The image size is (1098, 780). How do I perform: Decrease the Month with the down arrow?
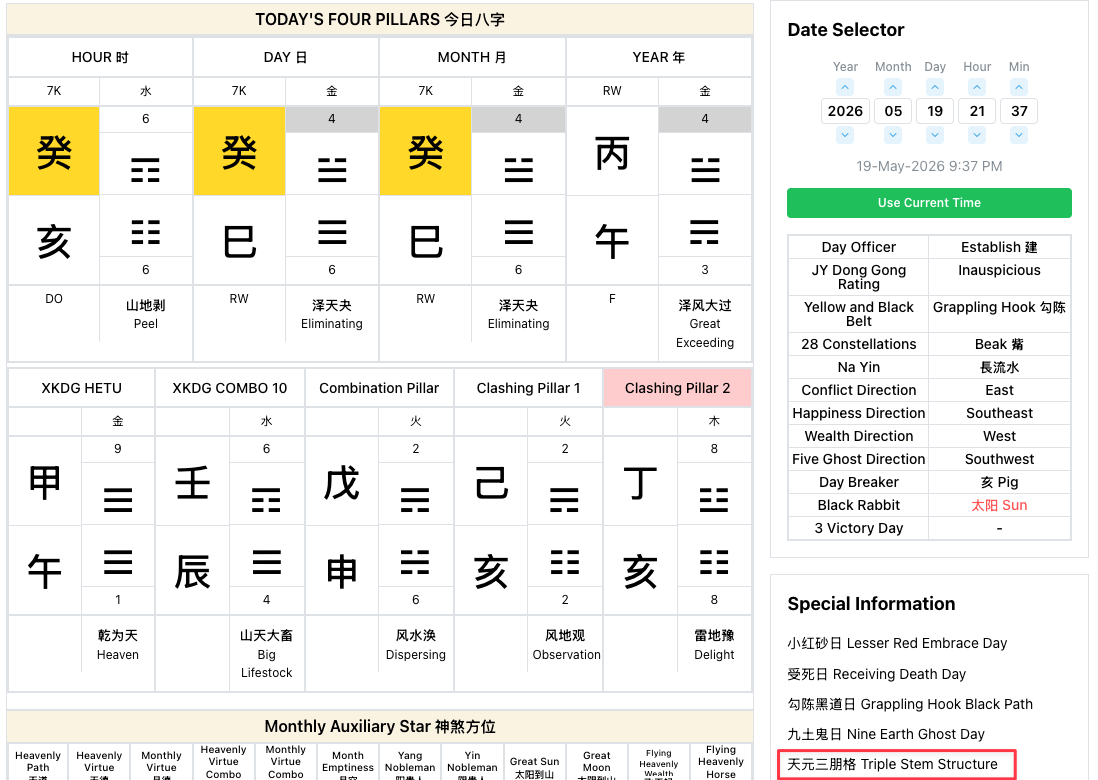[x=893, y=134]
